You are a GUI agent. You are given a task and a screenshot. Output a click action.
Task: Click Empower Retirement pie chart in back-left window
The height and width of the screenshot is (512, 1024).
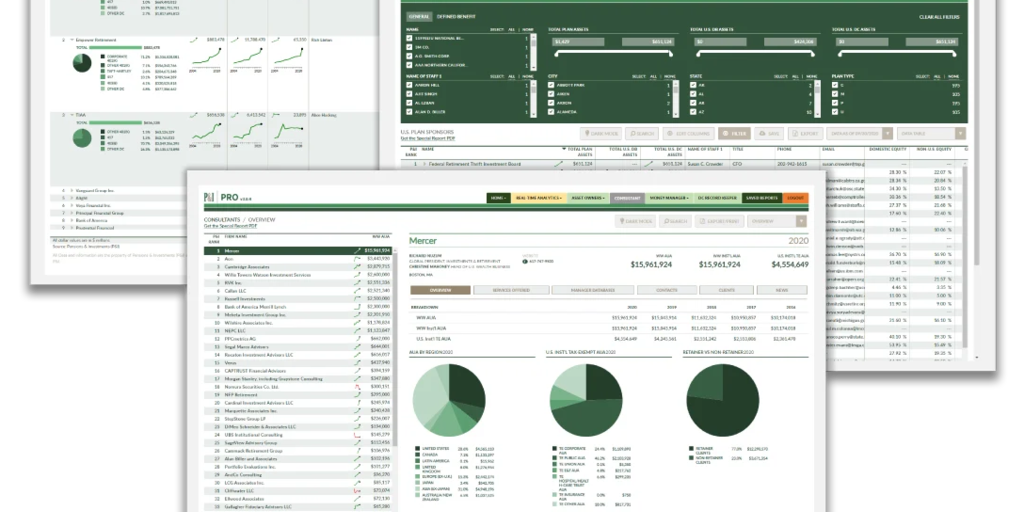pyautogui.click(x=82, y=63)
